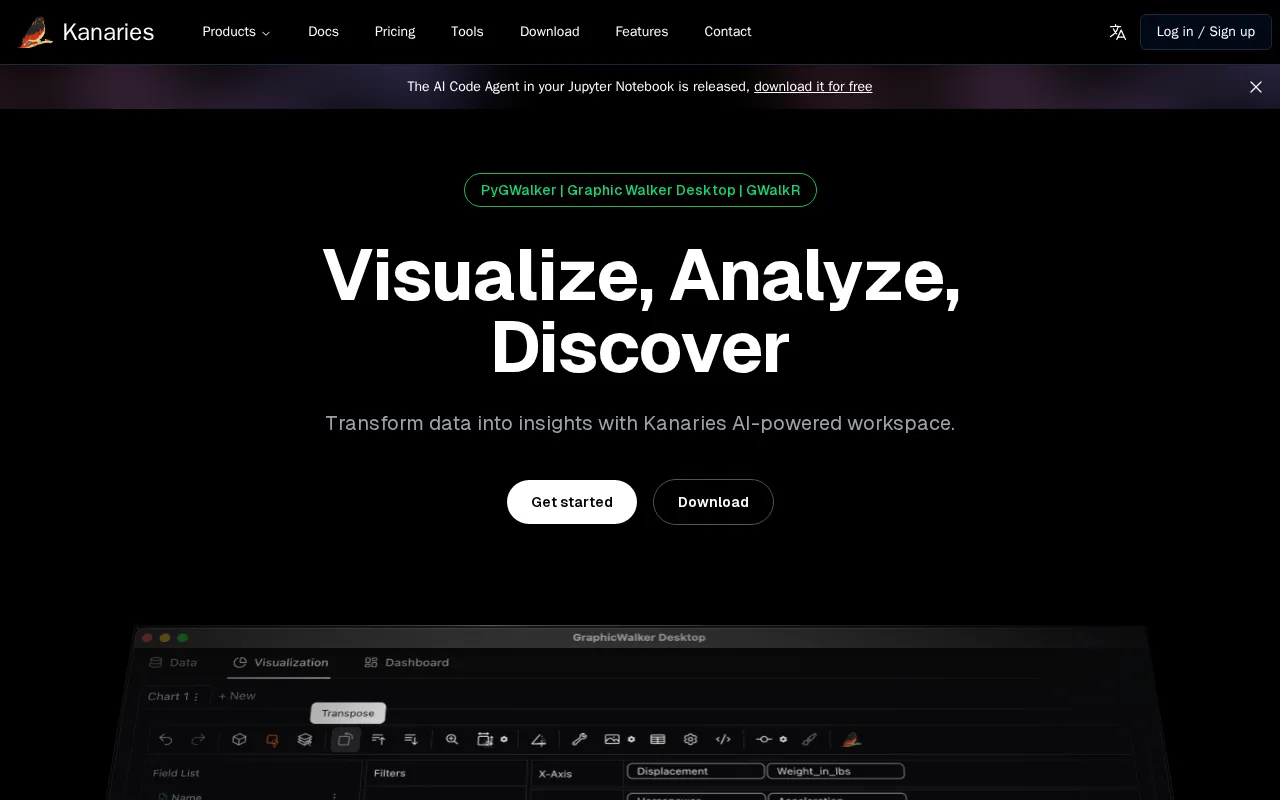Click the painter link icon in preview

point(809,740)
